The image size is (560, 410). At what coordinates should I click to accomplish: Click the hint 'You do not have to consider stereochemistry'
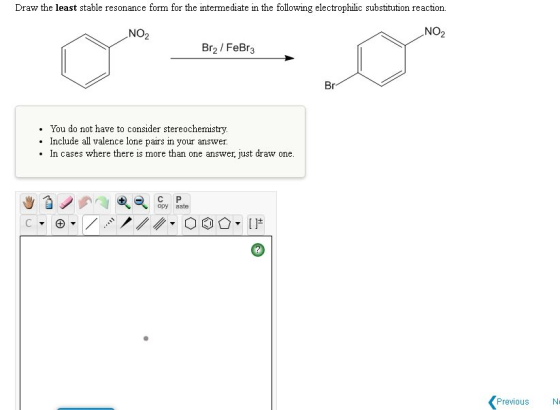pyautogui.click(x=139, y=129)
